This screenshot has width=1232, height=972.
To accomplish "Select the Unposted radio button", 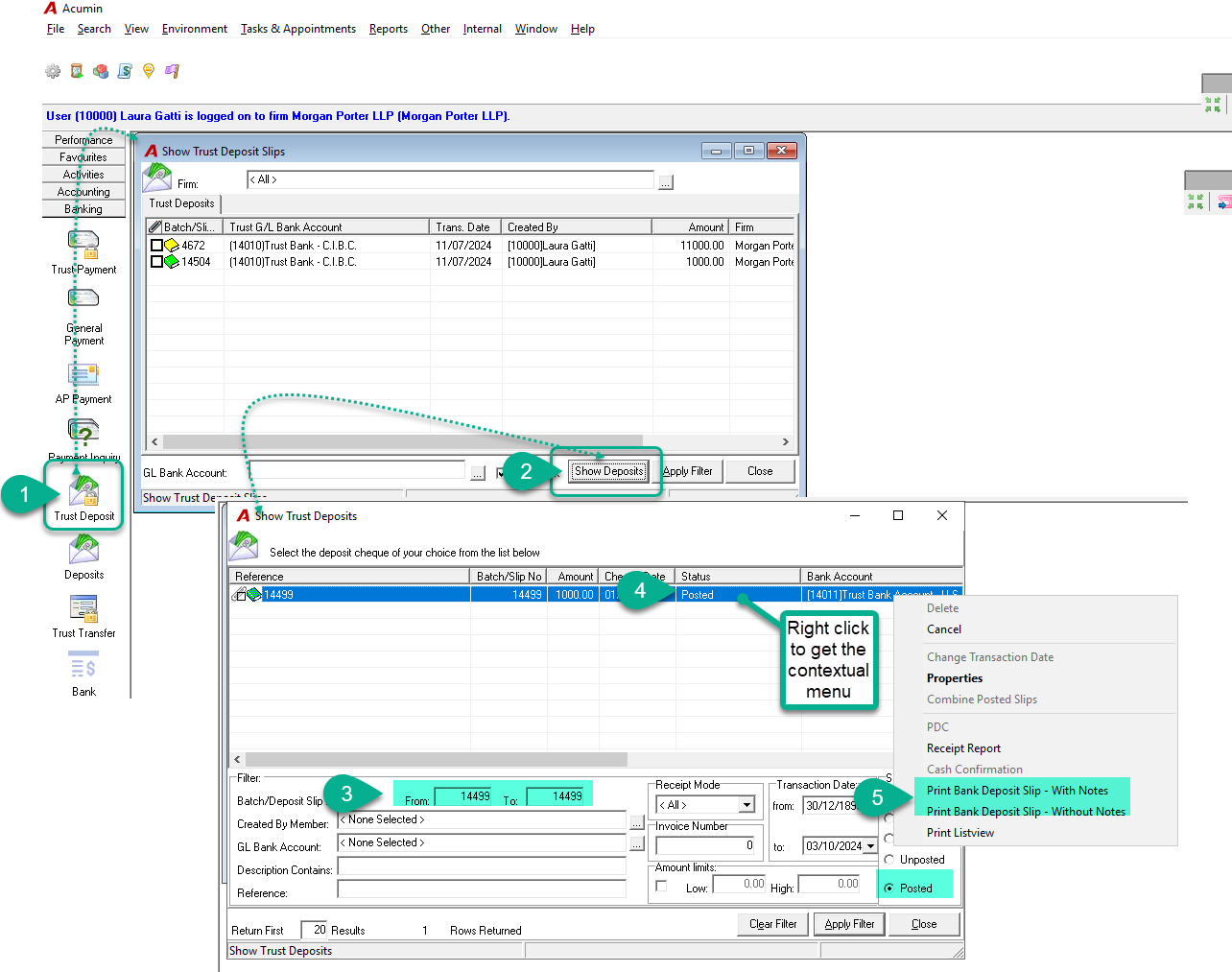I will coord(889,860).
